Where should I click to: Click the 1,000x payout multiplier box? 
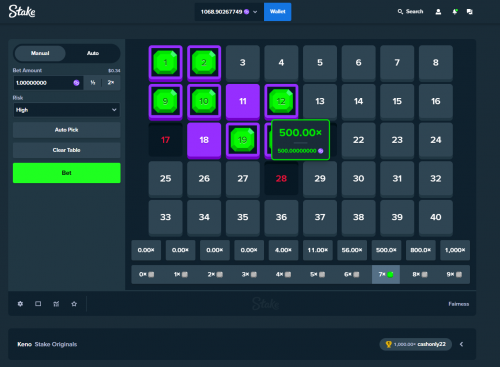click(455, 250)
